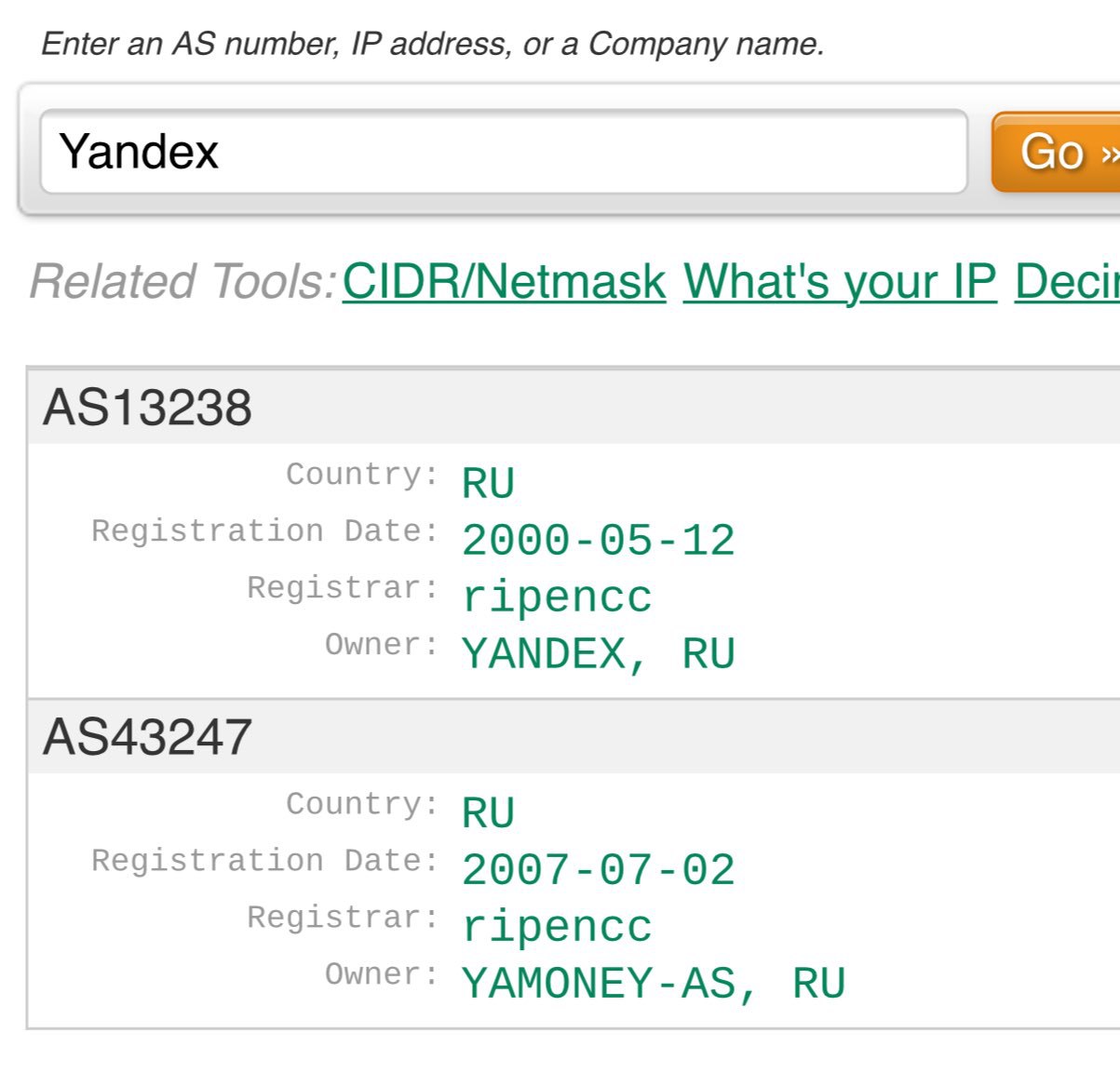
Task: Click the Registration Date label under AS43247
Action: [x=264, y=860]
